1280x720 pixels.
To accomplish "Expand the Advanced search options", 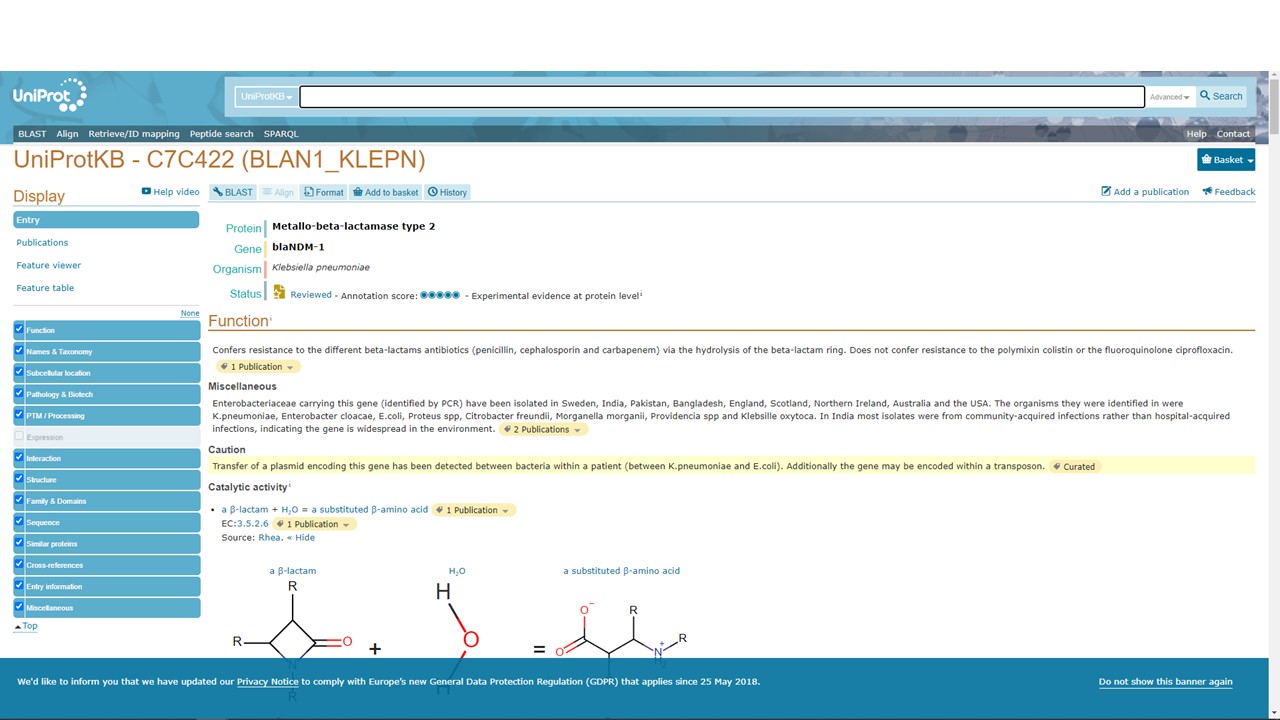I will (x=1169, y=97).
